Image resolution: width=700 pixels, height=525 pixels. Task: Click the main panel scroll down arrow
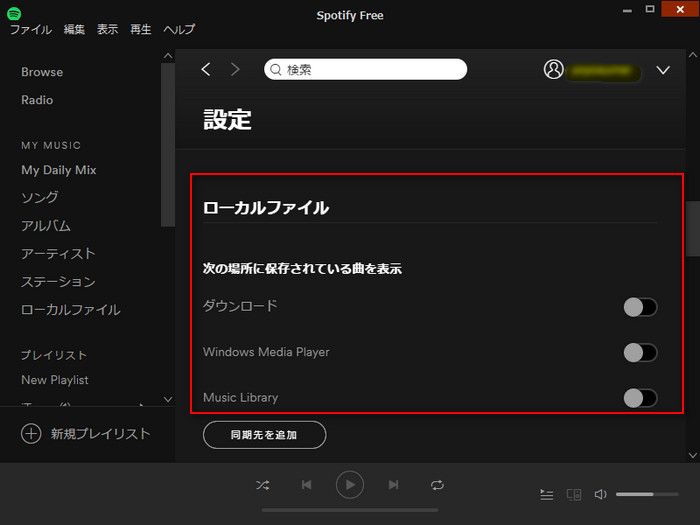point(692,455)
